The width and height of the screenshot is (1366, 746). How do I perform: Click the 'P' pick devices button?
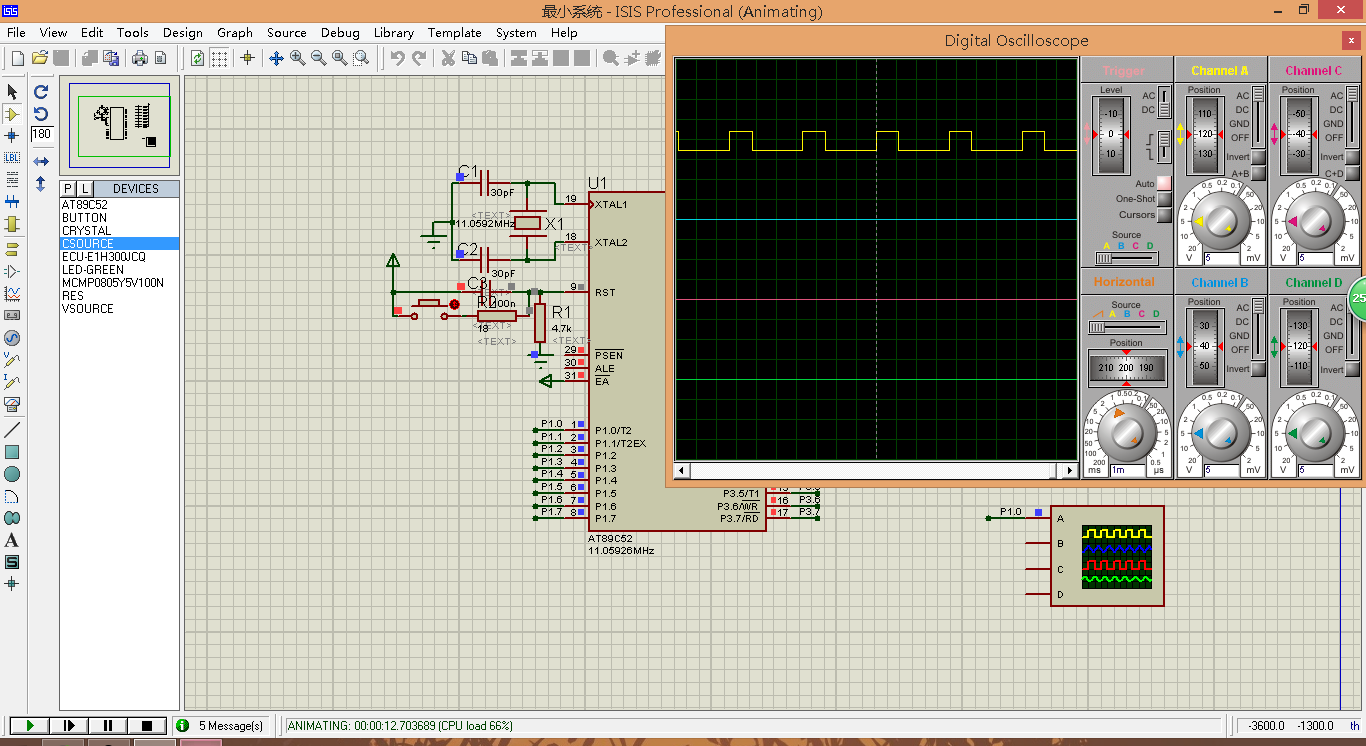(68, 189)
